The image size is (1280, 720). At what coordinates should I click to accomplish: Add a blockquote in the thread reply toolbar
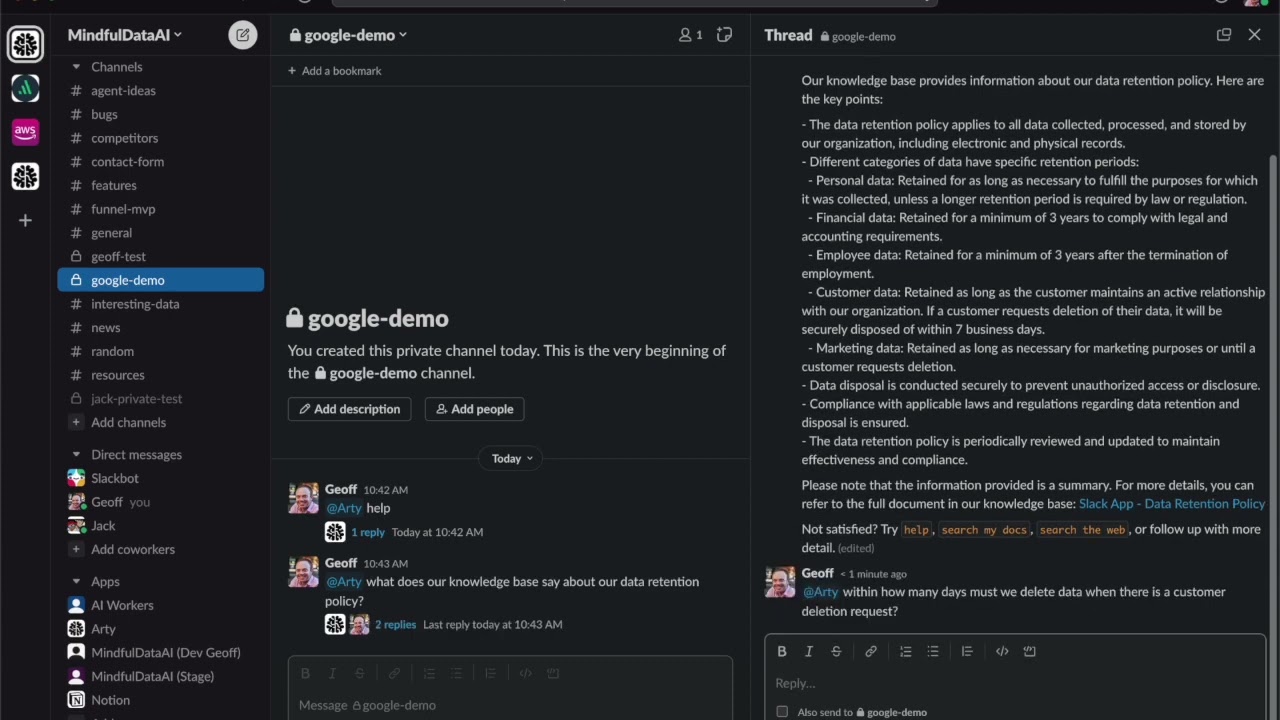pyautogui.click(x=967, y=651)
